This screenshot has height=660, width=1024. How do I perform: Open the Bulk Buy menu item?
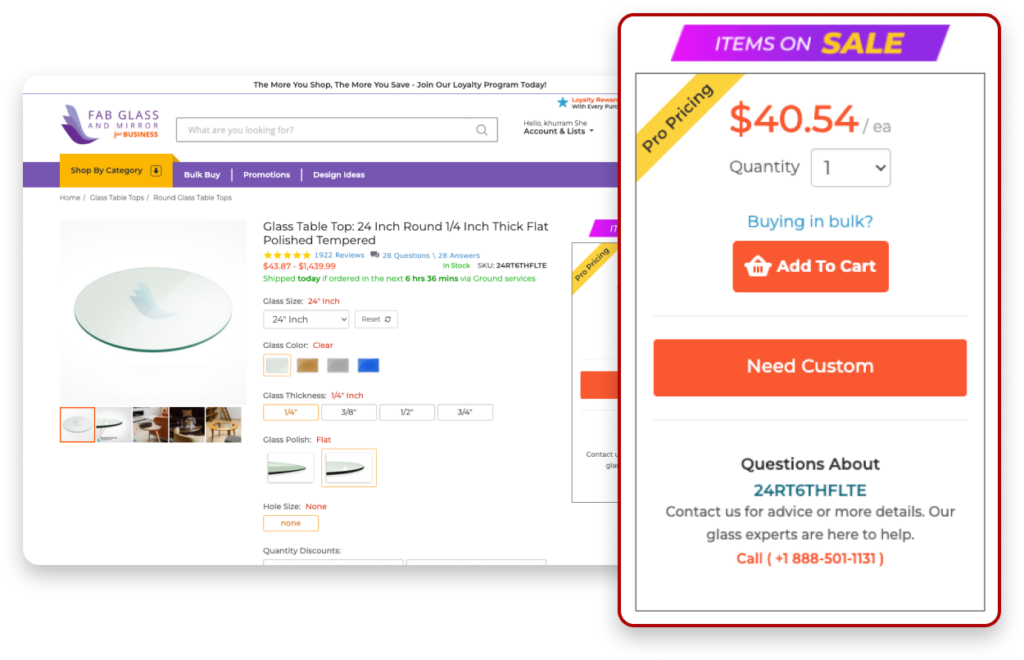202,175
